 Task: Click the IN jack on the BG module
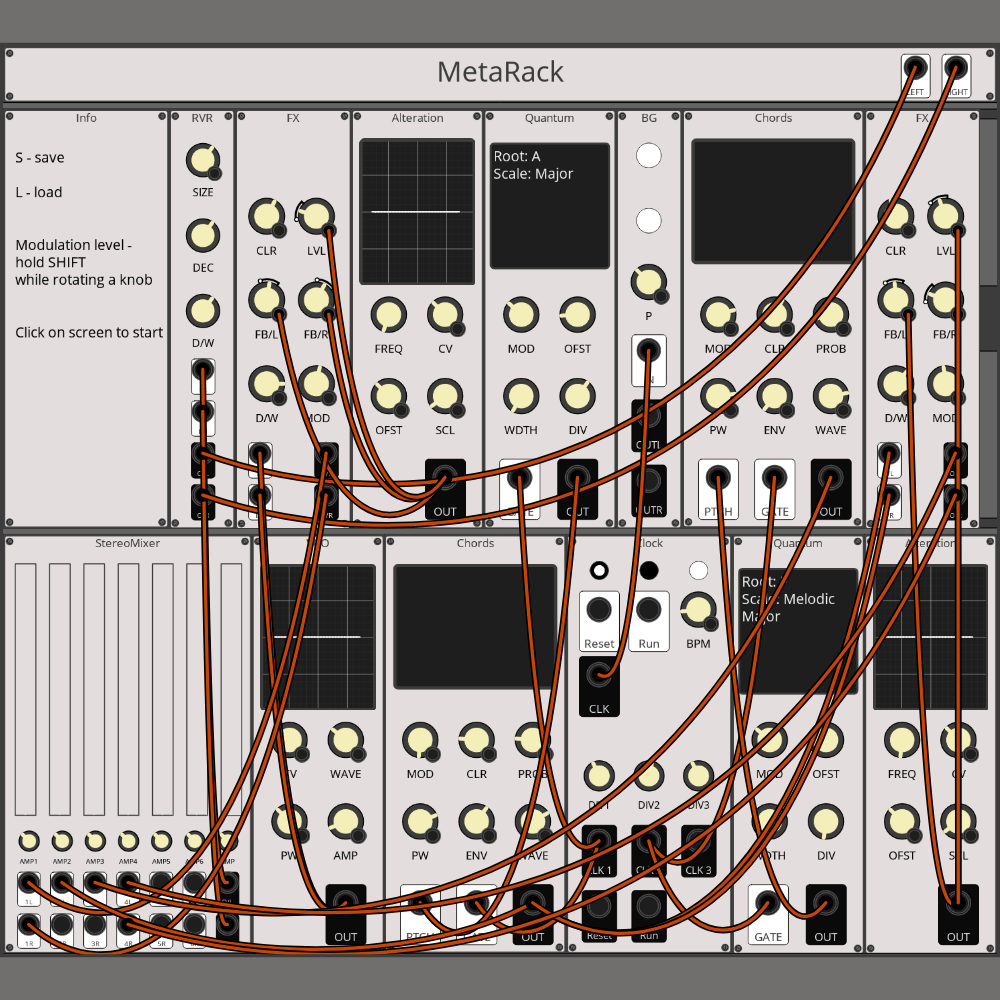(648, 351)
